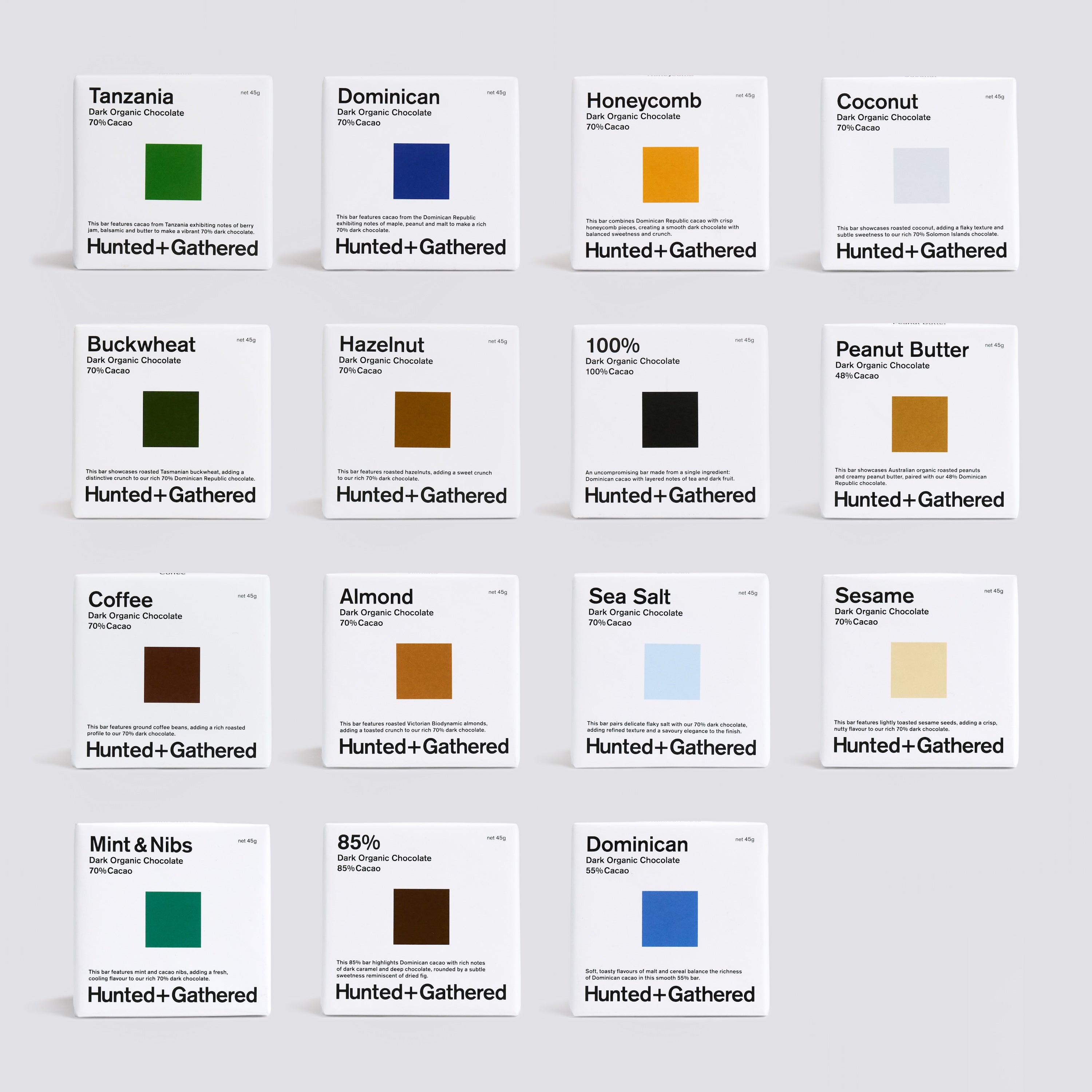Select the Buckwheat description mentioning Tasmanian buckwheat
This screenshot has width=1092, height=1092.
171,475
